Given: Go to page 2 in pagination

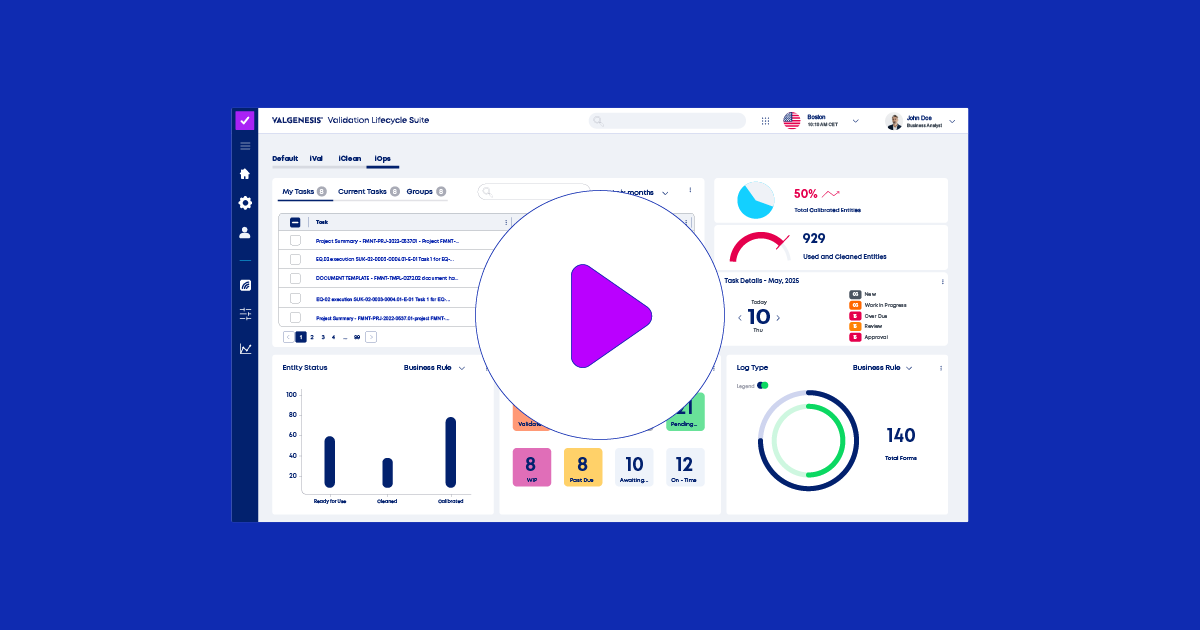Looking at the screenshot, I should click(x=312, y=337).
